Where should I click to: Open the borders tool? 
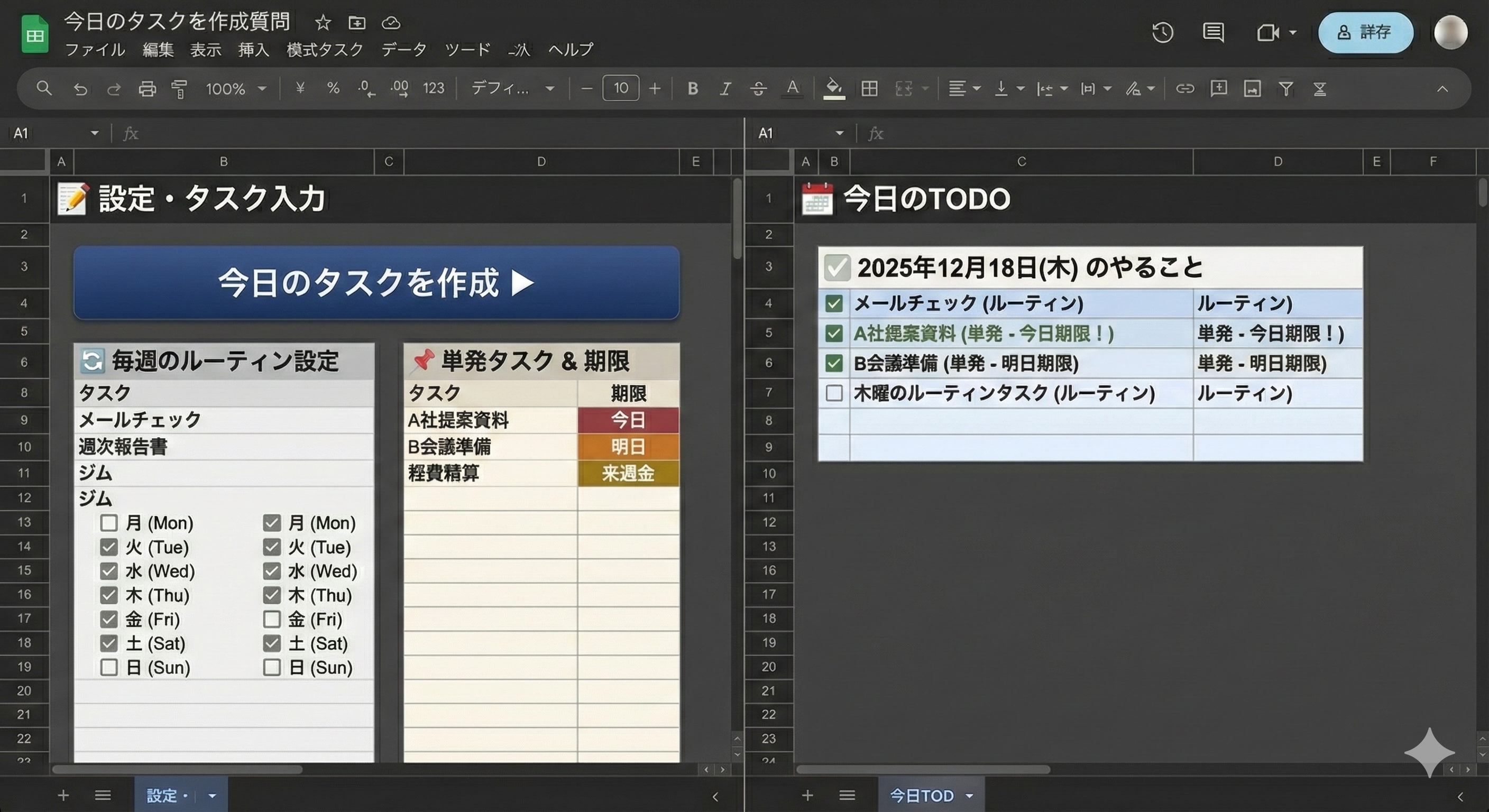(869, 88)
